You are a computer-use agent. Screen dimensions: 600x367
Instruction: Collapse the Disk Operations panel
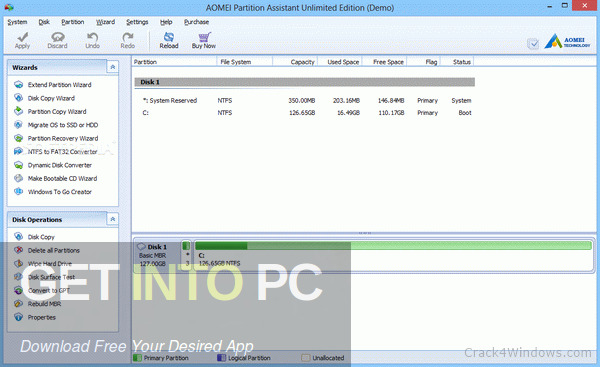pos(112,219)
